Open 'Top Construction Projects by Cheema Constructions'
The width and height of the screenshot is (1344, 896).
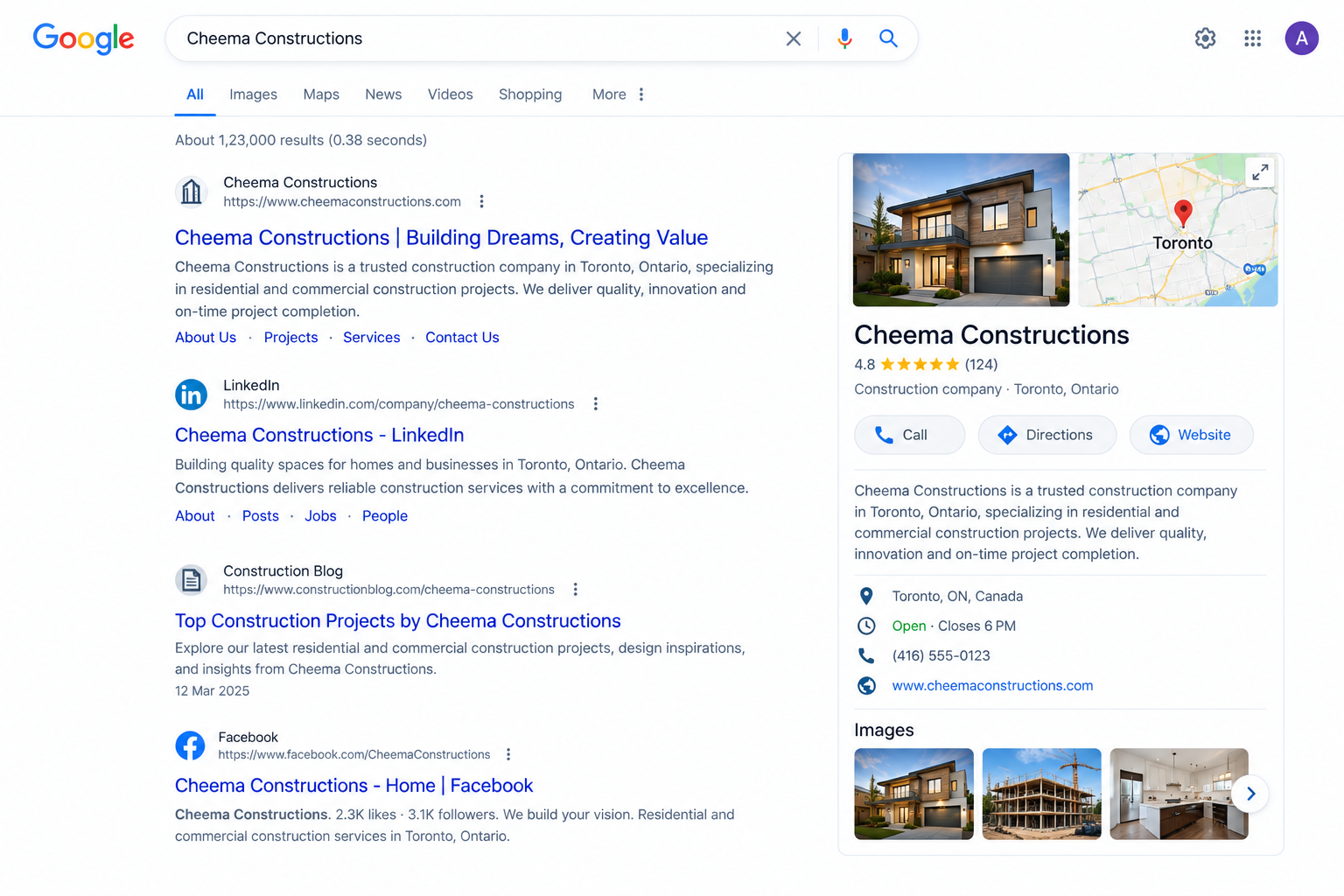(x=398, y=621)
